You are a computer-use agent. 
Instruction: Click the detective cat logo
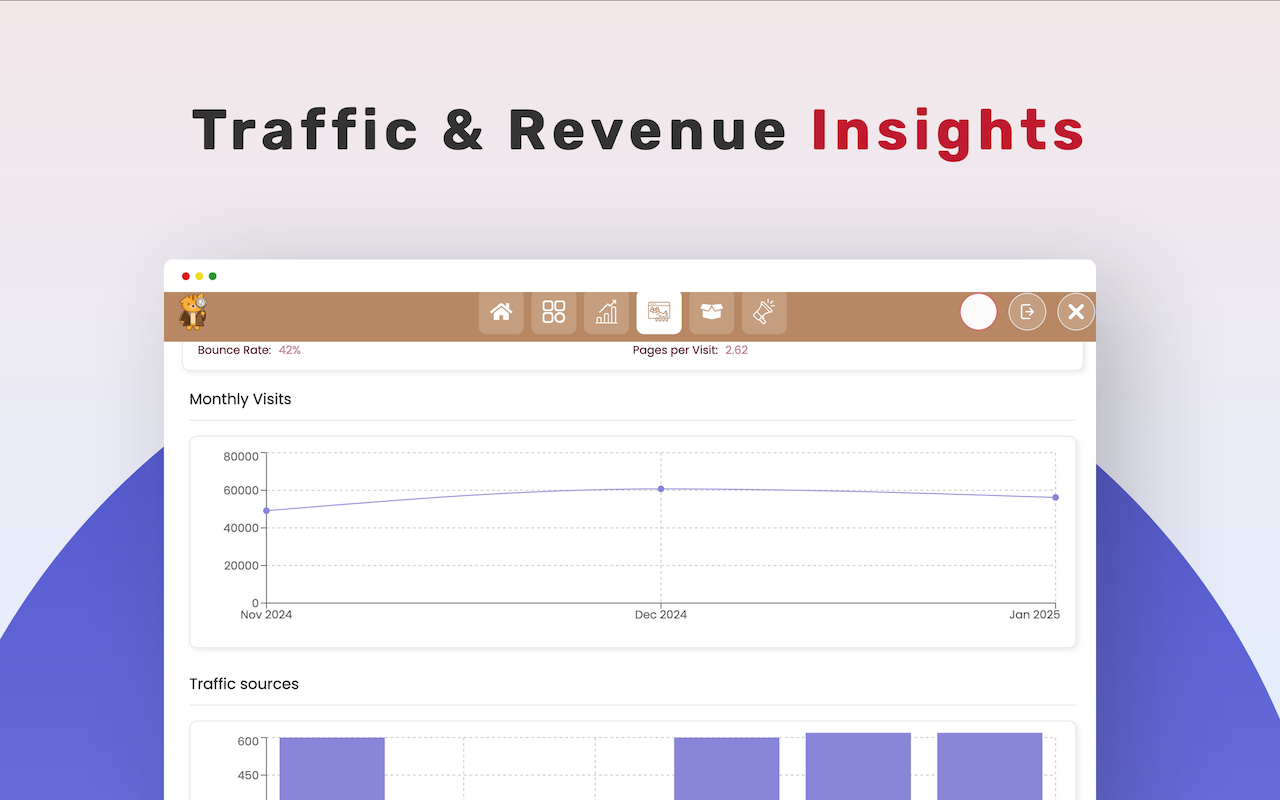tap(192, 312)
